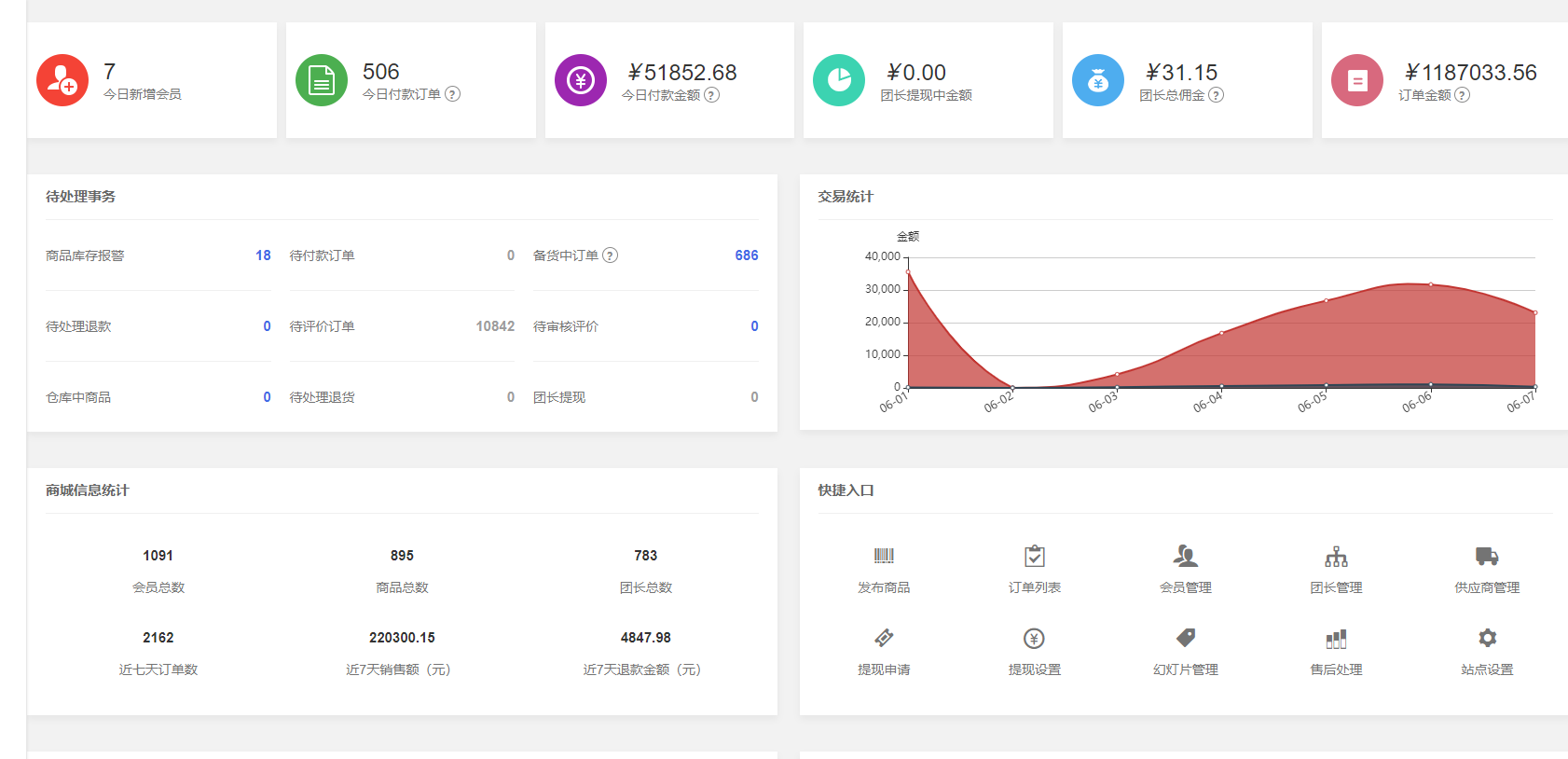
Task: Click 今日新增会员 label
Action: coord(143,94)
